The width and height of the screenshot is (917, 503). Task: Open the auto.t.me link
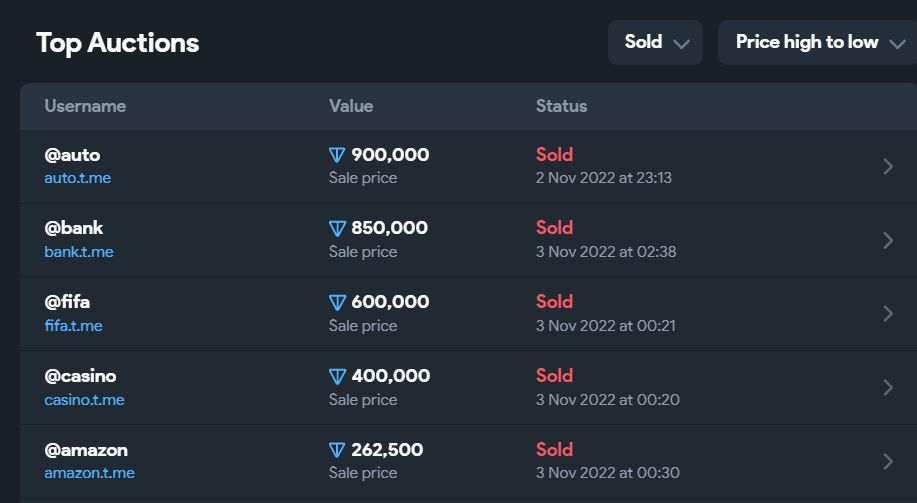(78, 178)
